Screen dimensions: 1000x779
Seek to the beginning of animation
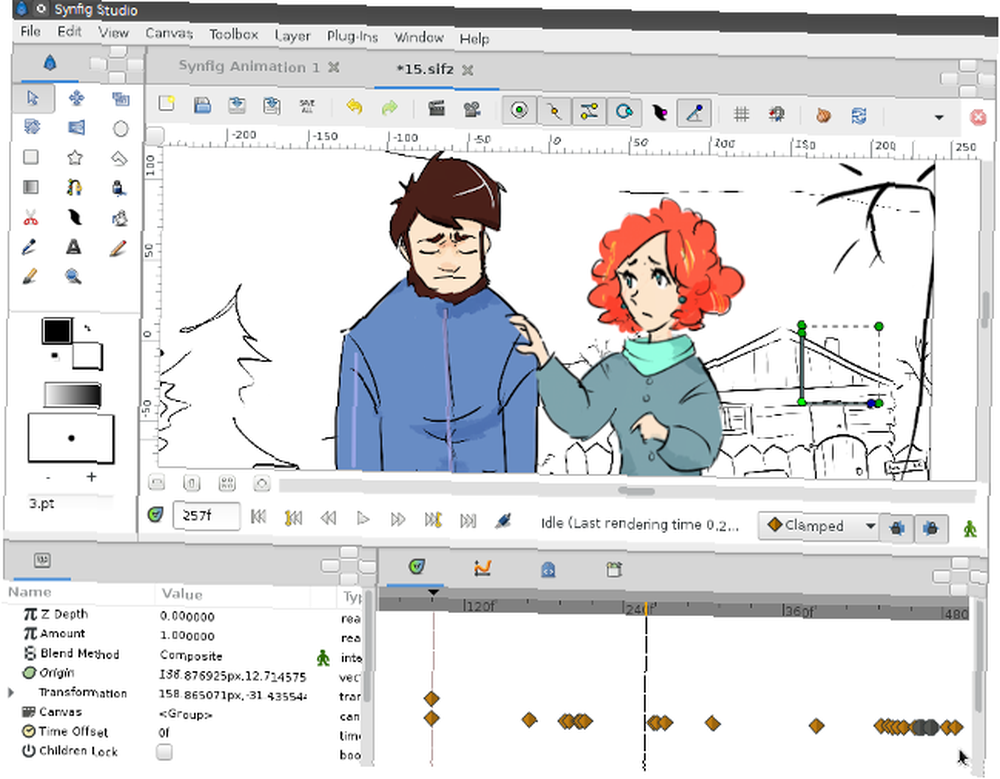coord(258,516)
